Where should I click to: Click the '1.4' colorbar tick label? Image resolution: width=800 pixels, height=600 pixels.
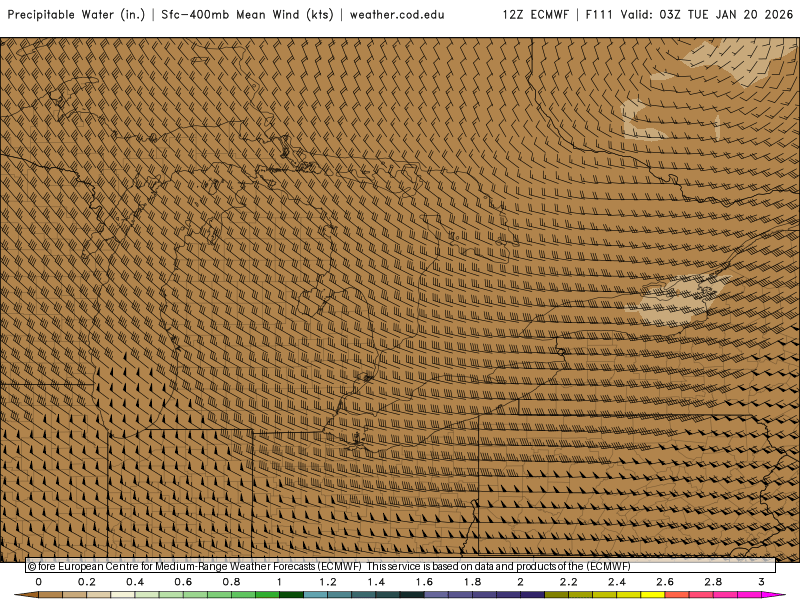(376, 582)
